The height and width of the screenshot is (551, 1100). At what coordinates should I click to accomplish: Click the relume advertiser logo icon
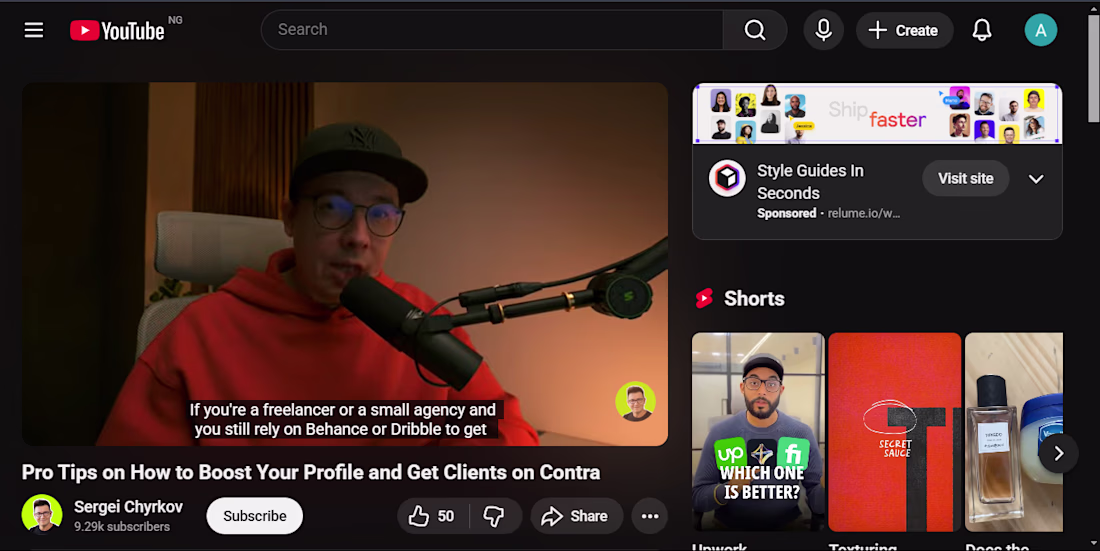tap(727, 178)
